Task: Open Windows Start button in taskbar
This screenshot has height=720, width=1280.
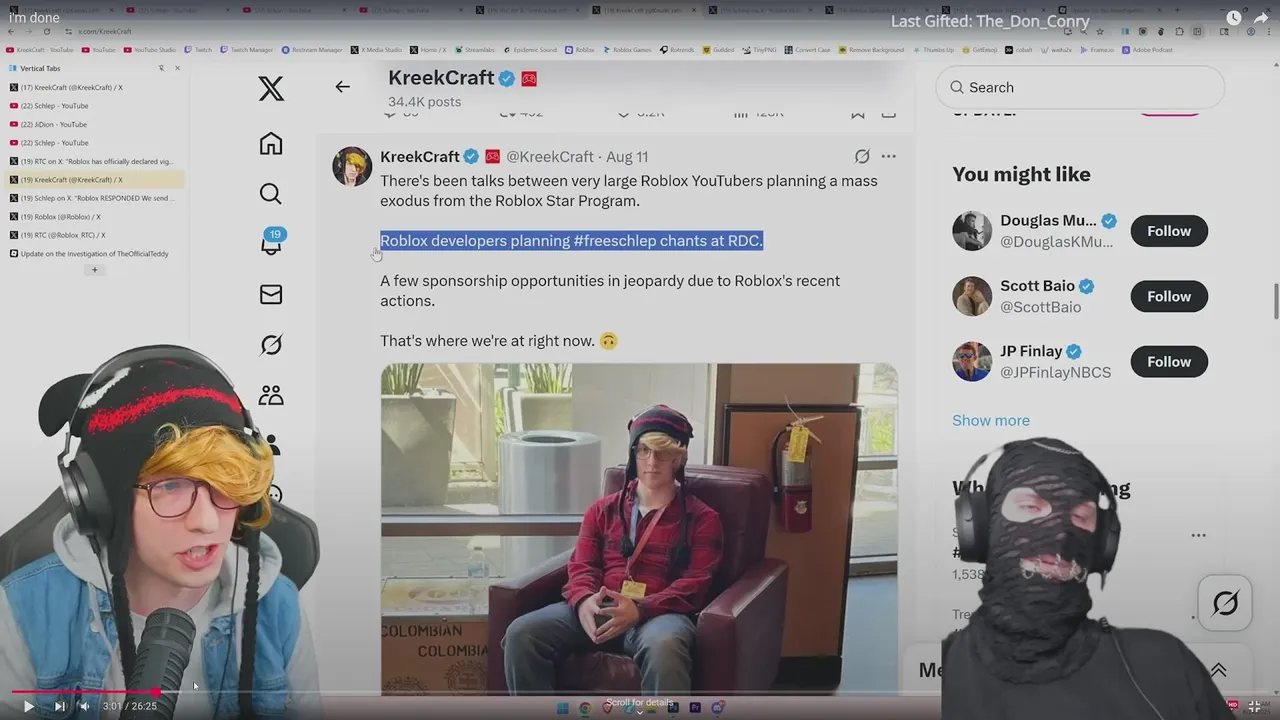Action: [x=562, y=708]
